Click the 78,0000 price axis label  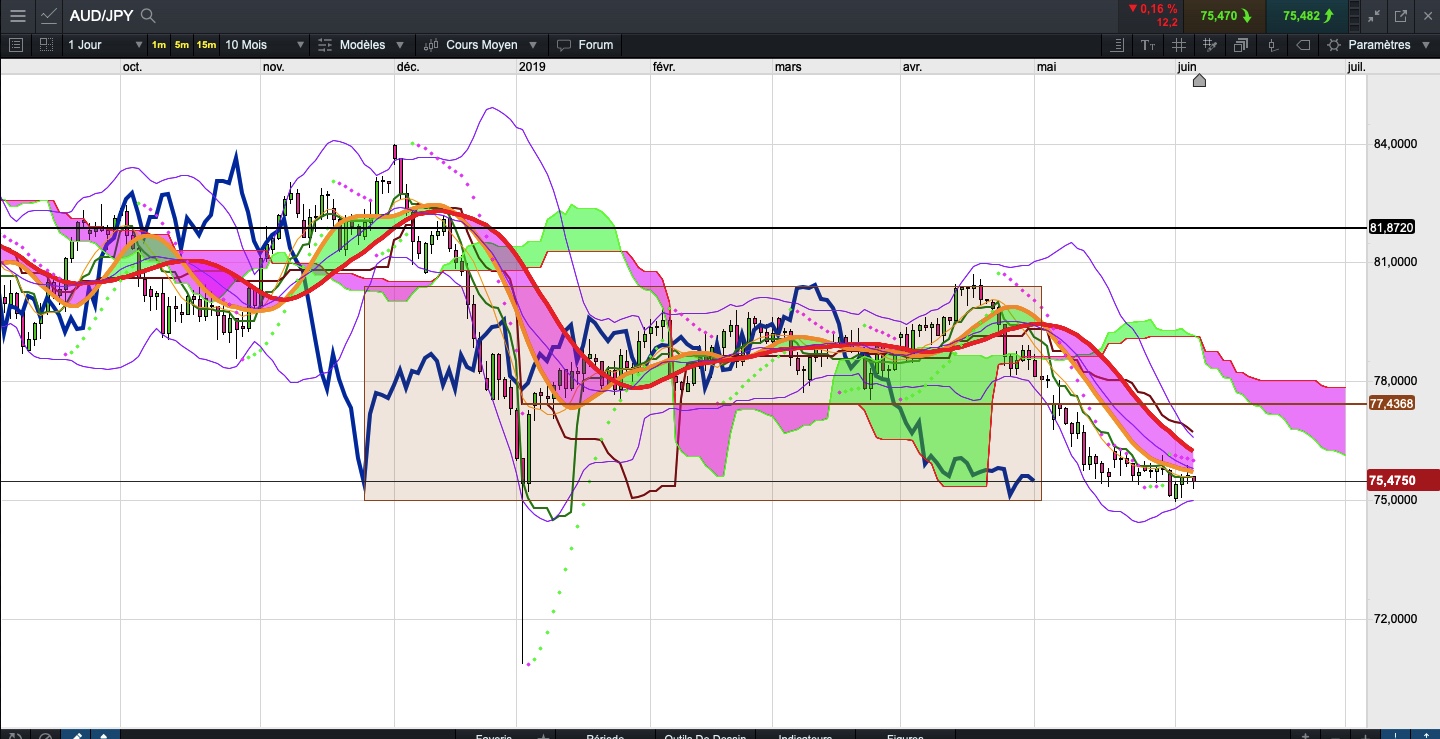click(1395, 381)
